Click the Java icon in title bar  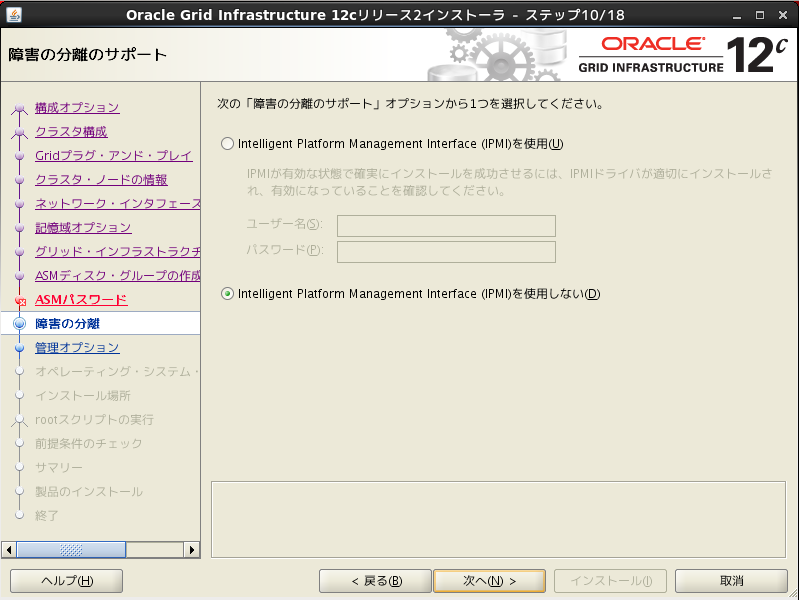(x=14, y=15)
